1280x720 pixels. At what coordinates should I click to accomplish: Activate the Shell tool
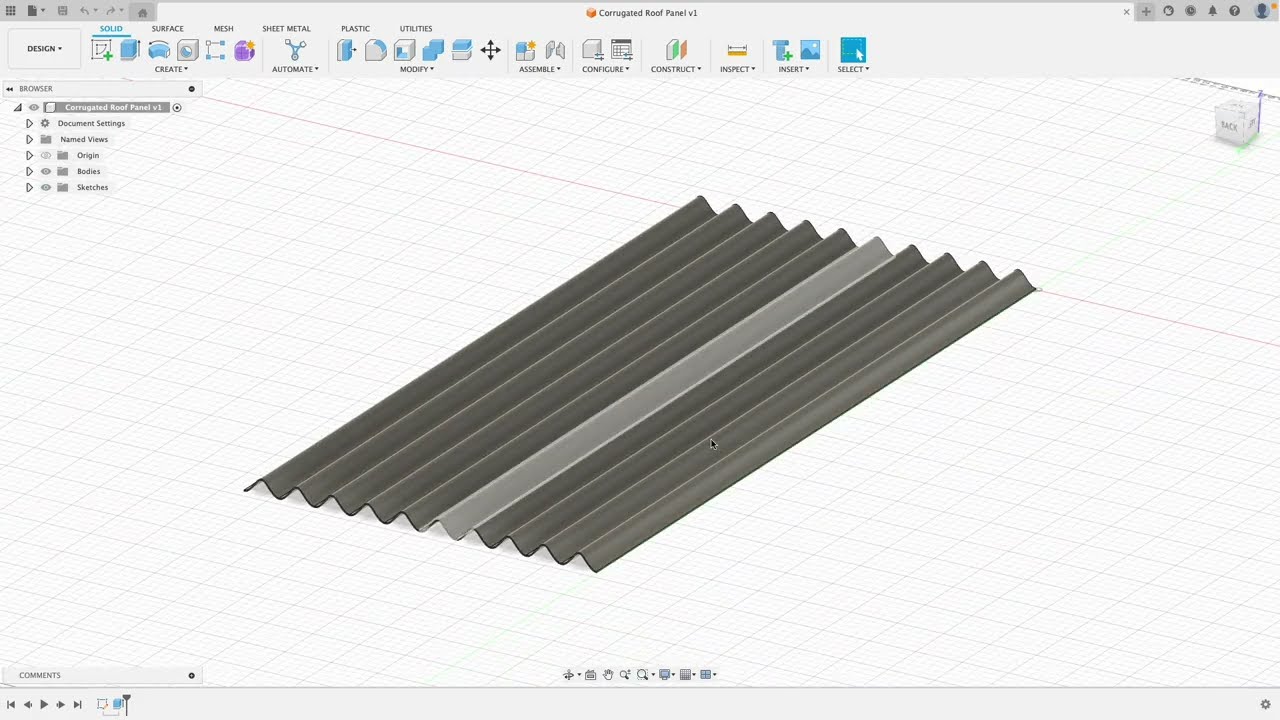pyautogui.click(x=404, y=50)
